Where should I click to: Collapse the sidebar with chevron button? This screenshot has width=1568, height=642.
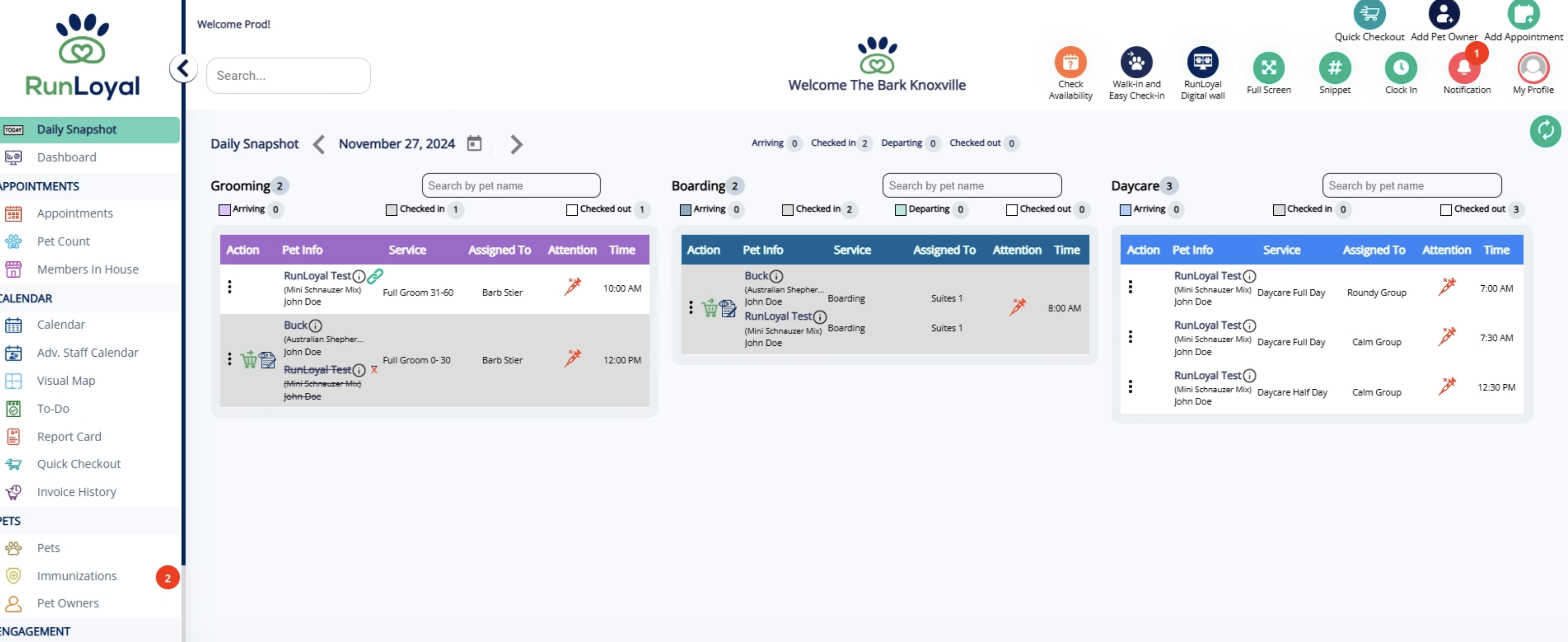point(183,68)
